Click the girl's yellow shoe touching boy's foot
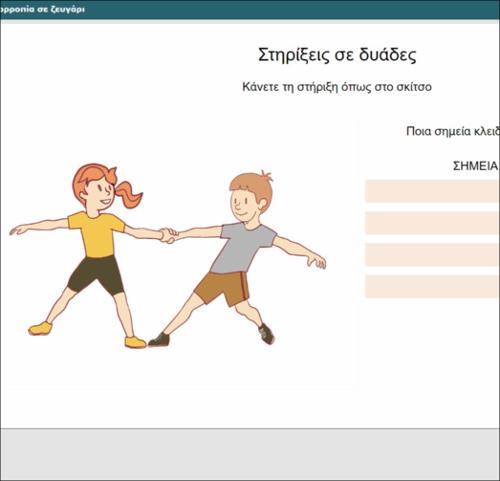The image size is (500, 481). [x=135, y=342]
